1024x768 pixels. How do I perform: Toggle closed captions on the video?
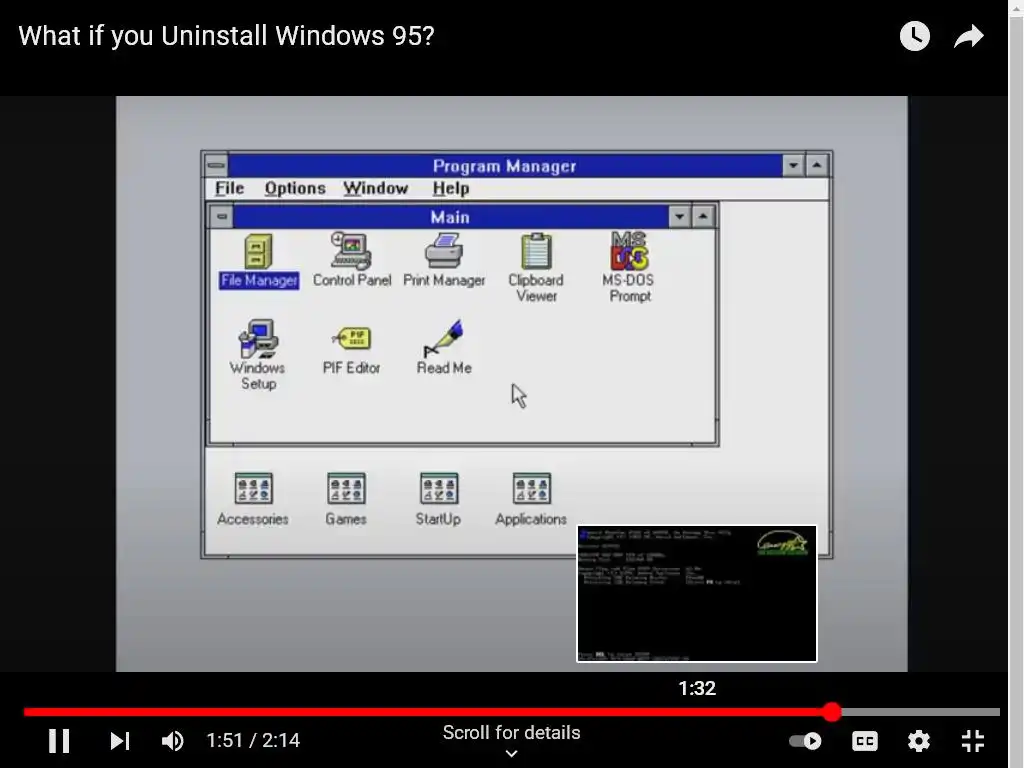(x=865, y=741)
